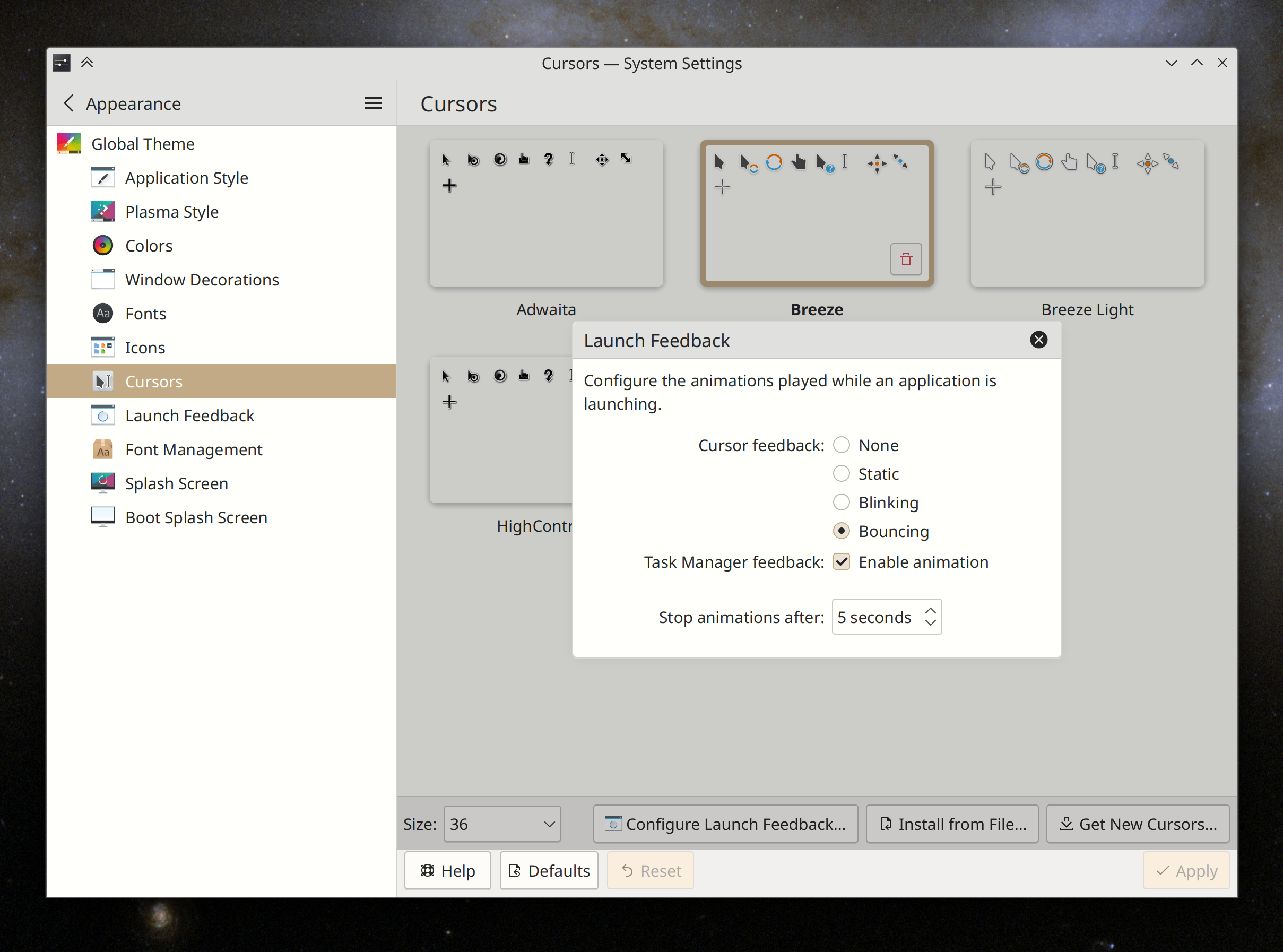Choose the Blinking cursor feedback option

click(841, 502)
